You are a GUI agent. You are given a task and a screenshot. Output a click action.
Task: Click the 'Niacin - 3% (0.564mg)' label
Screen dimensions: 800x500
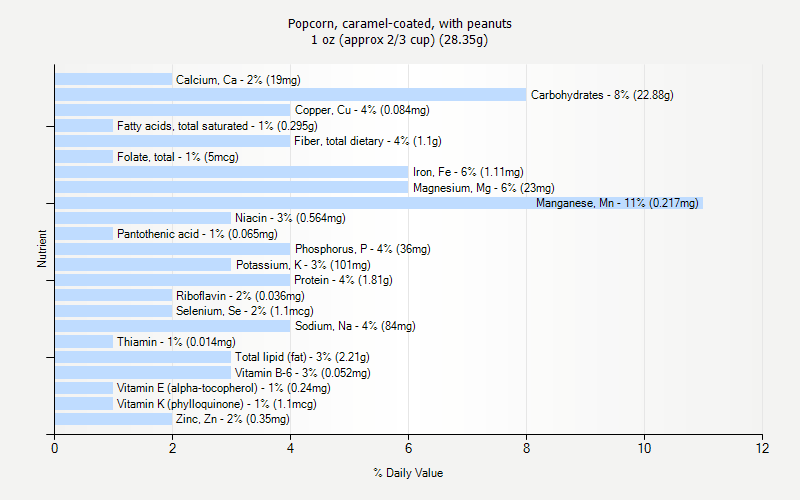[290, 218]
